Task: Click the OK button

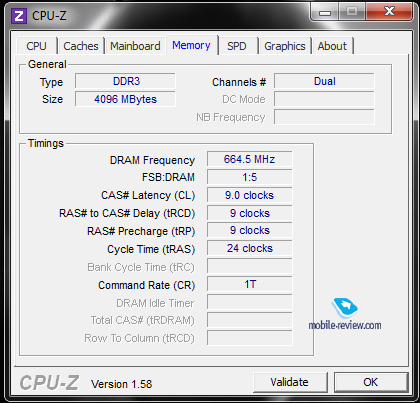Action: coord(371,382)
